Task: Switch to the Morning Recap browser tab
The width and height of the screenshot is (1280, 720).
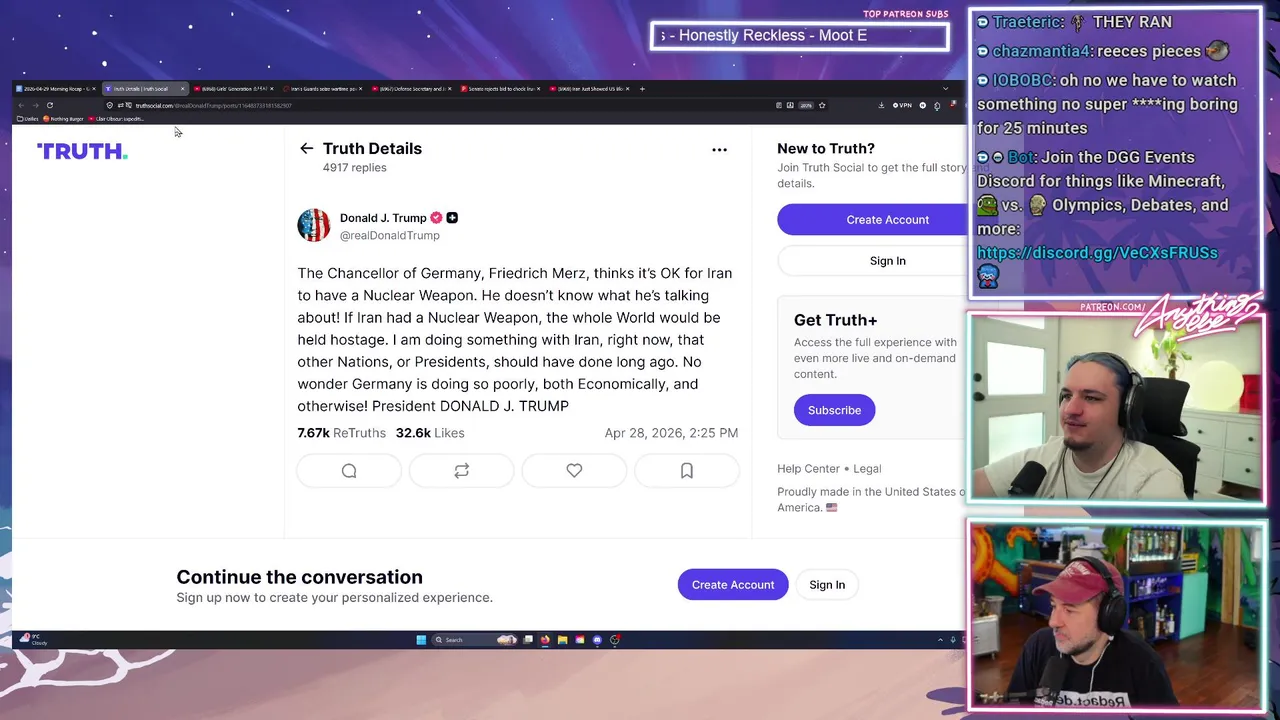Action: [55, 89]
